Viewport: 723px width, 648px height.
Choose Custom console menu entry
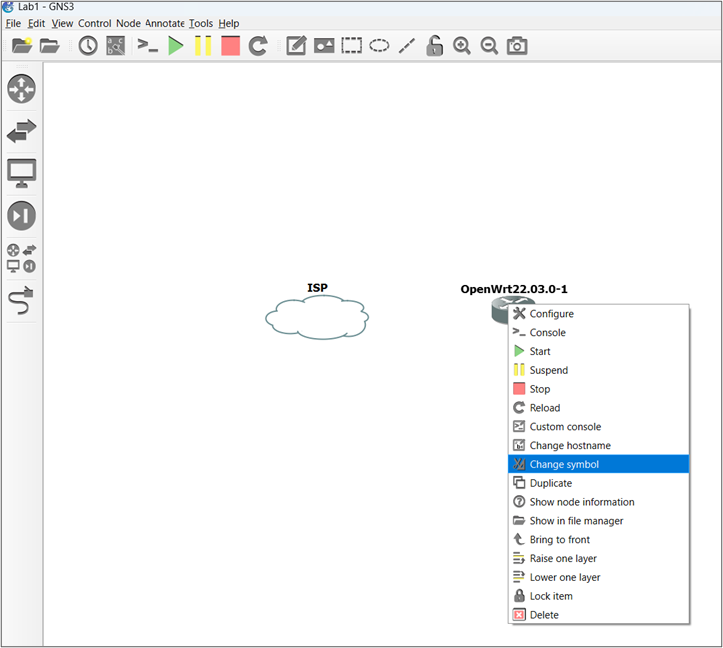click(x=599, y=427)
